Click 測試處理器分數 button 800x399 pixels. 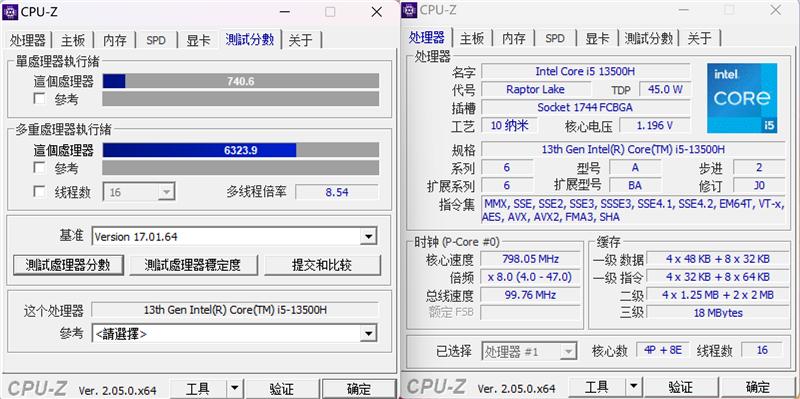(x=68, y=265)
